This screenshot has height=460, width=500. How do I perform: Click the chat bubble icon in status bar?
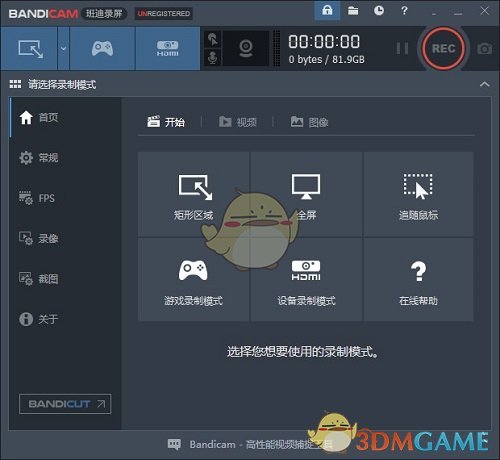coord(174,444)
